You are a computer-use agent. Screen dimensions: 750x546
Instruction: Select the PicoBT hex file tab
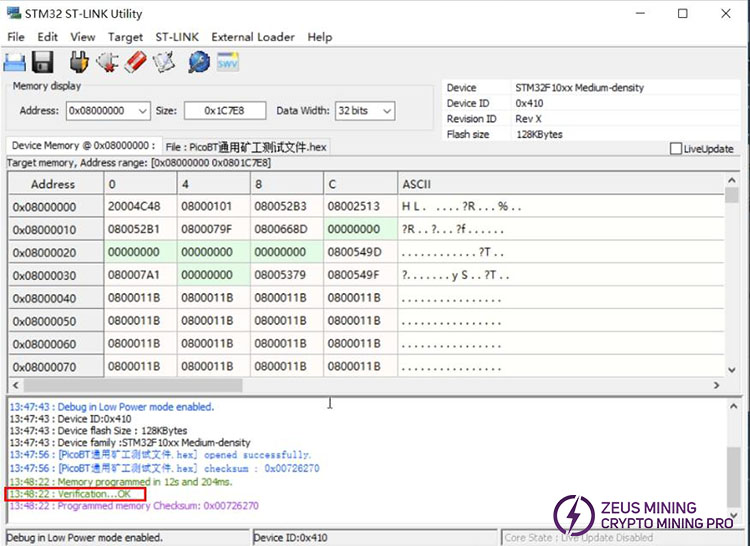click(246, 147)
